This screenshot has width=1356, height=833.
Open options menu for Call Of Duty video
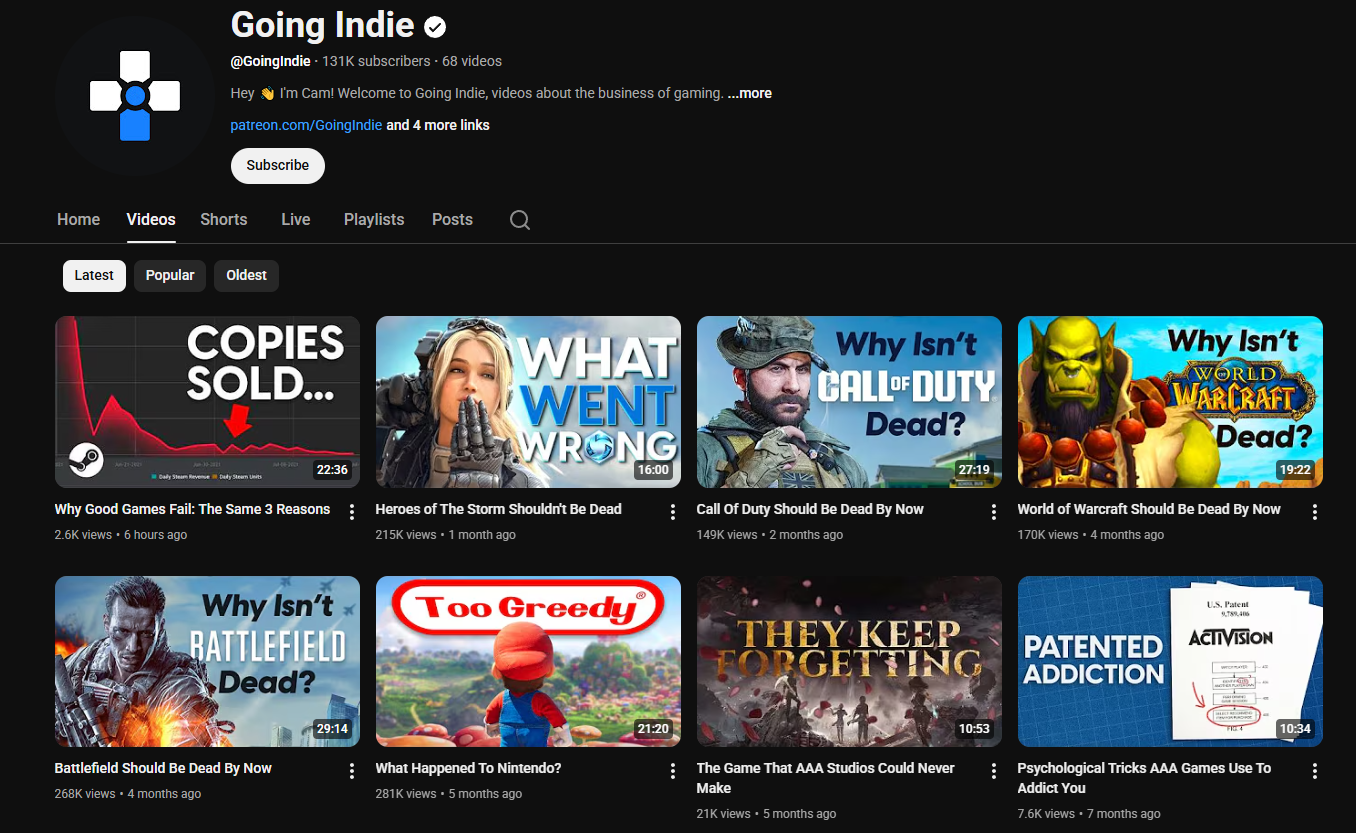point(994,512)
